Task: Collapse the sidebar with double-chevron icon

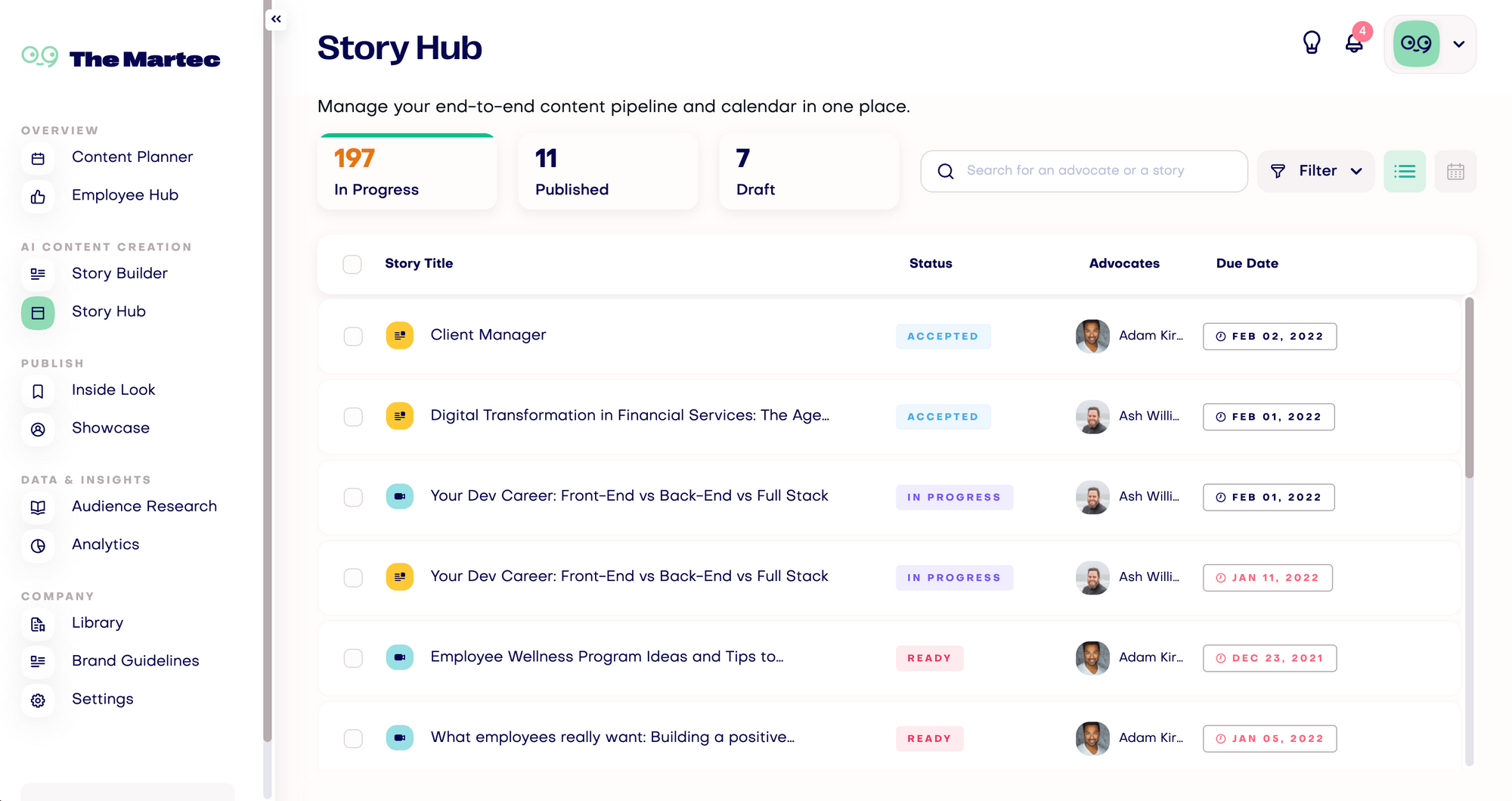Action: pos(276,19)
